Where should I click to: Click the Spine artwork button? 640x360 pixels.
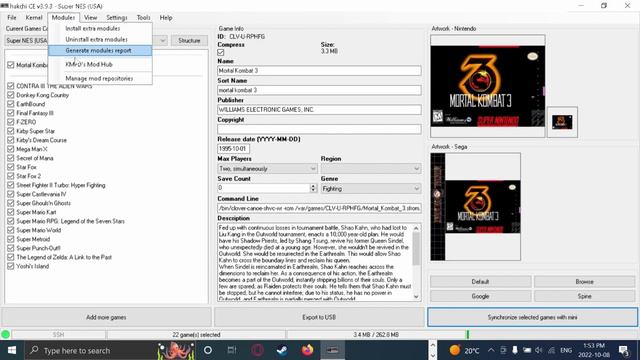coord(584,296)
